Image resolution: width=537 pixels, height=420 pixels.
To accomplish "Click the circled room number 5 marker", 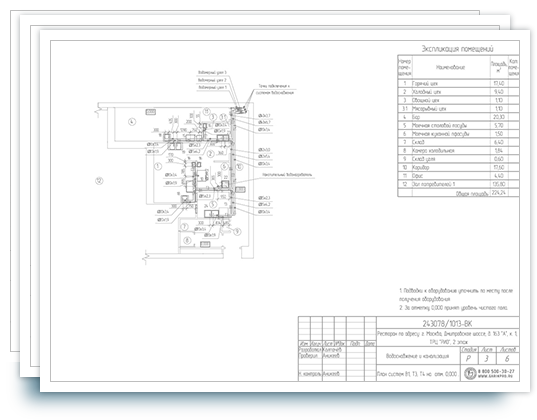I will click(x=213, y=205).
